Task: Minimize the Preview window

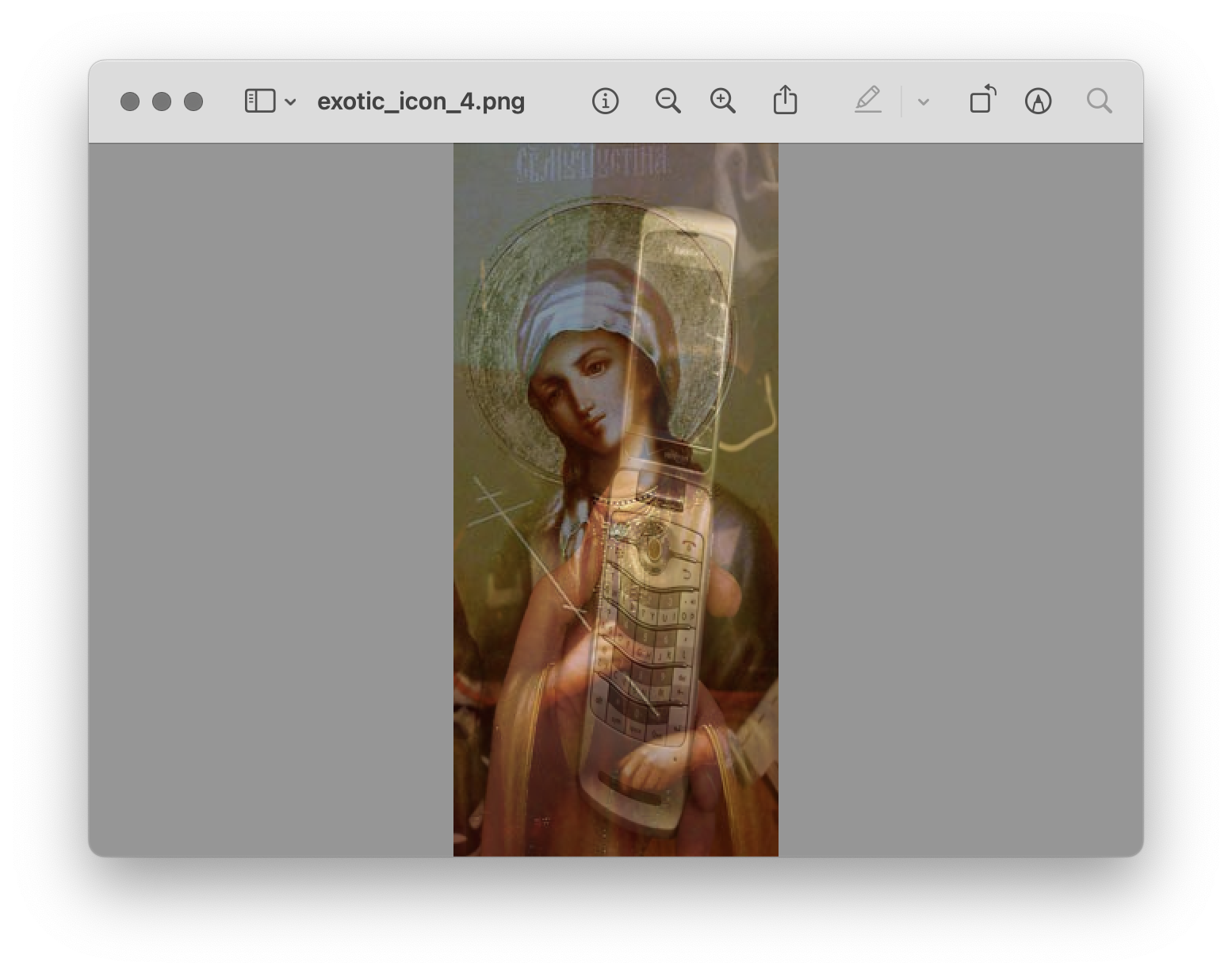Action: coord(162,102)
